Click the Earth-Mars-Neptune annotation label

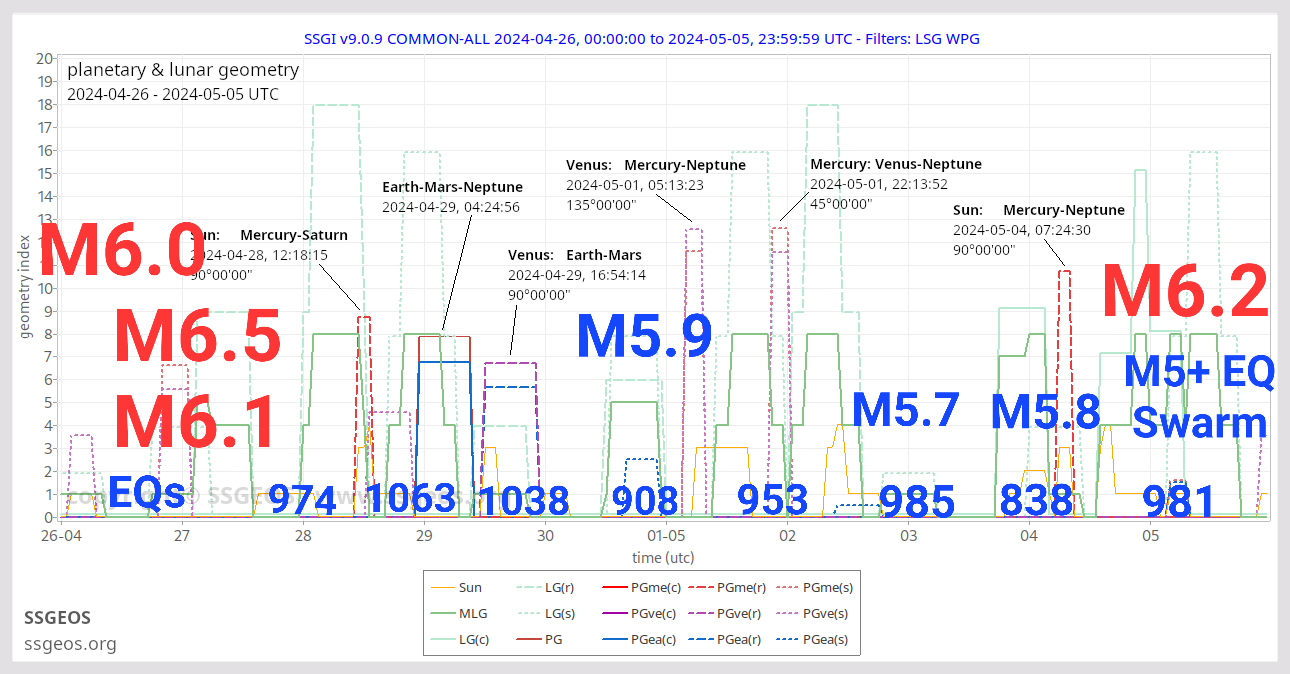pos(452,187)
